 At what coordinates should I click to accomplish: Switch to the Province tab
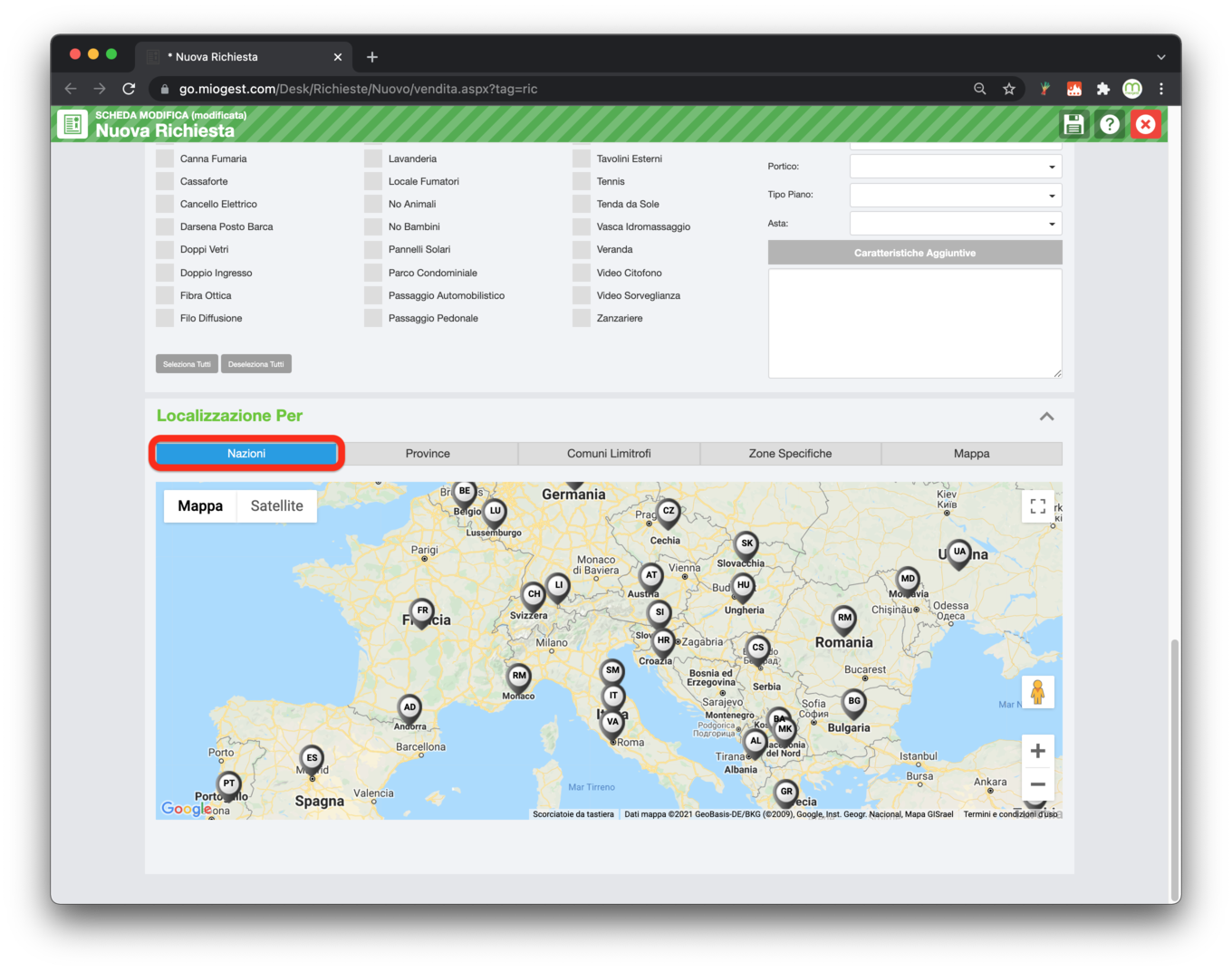[428, 454]
